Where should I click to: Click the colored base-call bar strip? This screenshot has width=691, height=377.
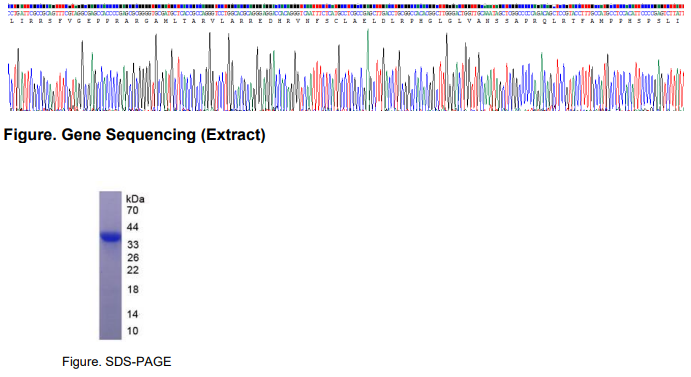346,7
